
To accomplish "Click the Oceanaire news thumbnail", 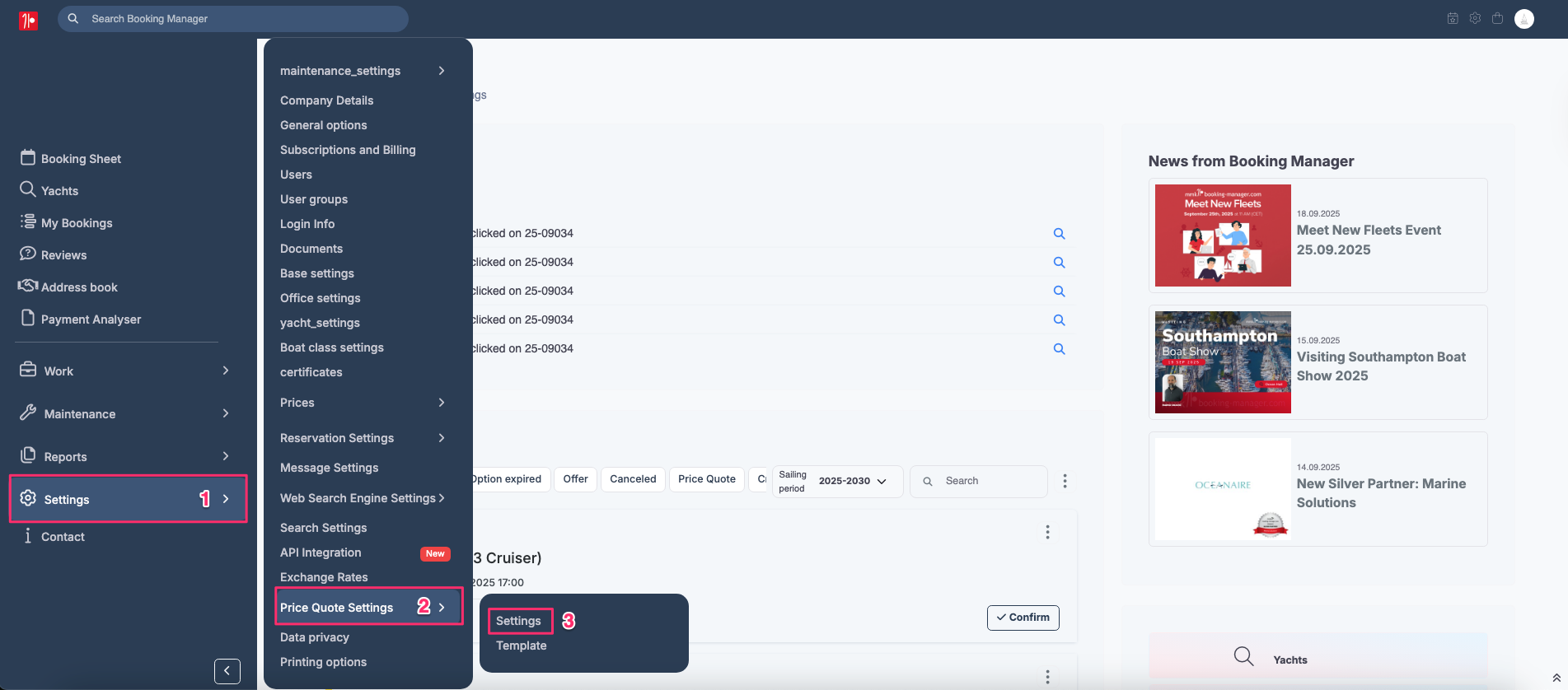I will coord(1223,489).
